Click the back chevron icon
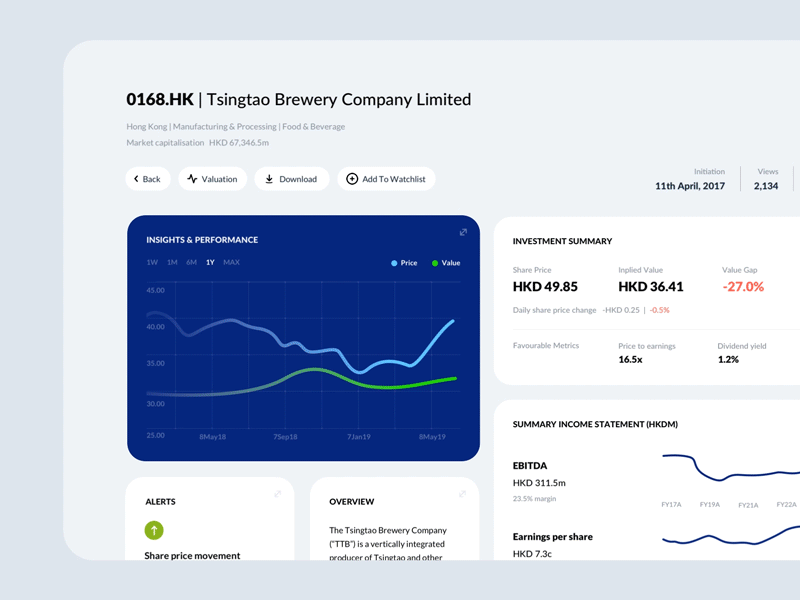 135,178
